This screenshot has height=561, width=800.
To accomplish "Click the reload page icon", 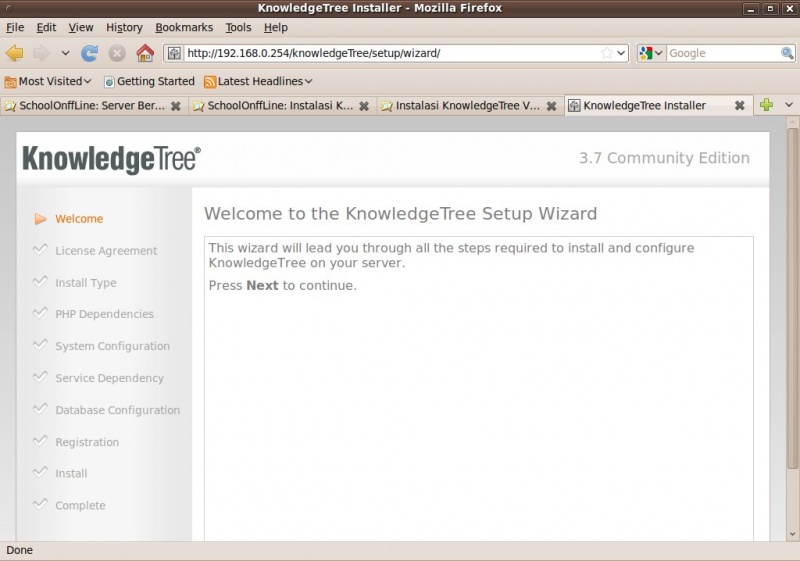I will click(x=90, y=53).
